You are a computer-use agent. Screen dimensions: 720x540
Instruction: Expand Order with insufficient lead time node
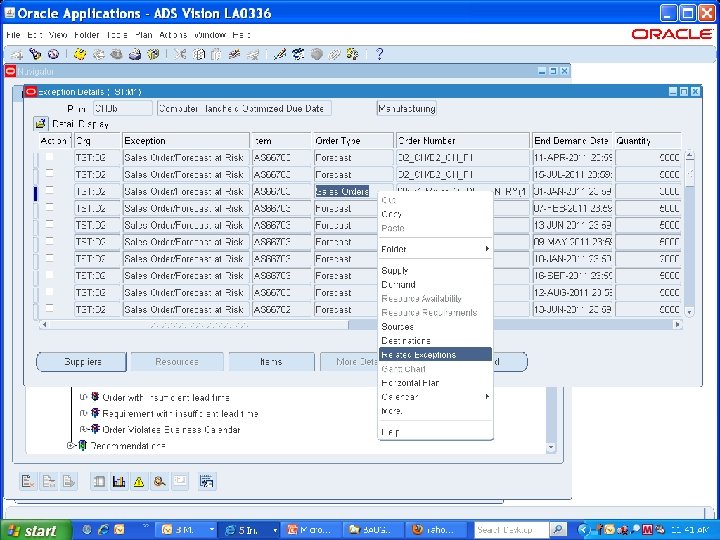83,397
